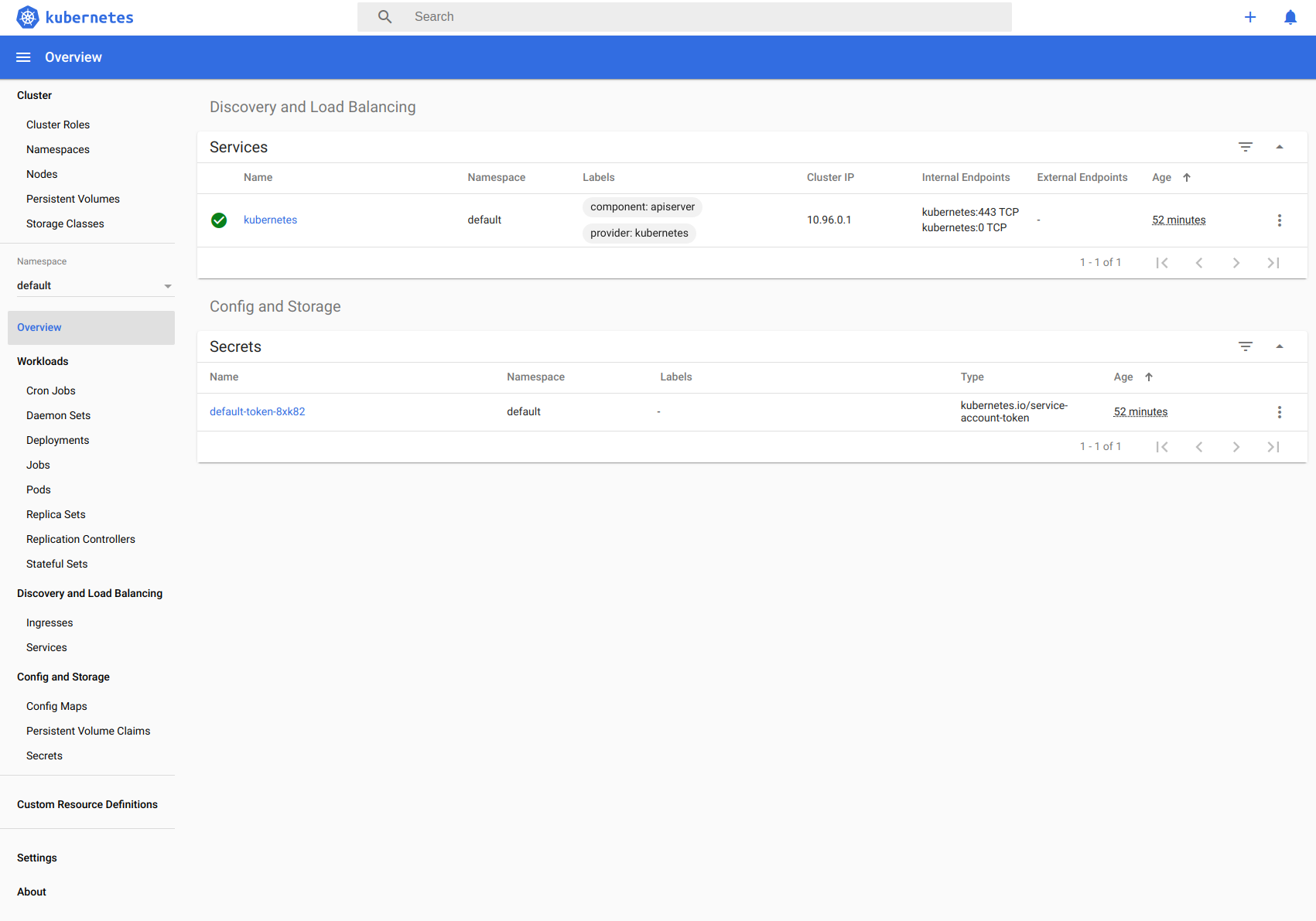1316x921 pixels.
Task: Select Cluster Roles in sidebar
Action: 58,125
